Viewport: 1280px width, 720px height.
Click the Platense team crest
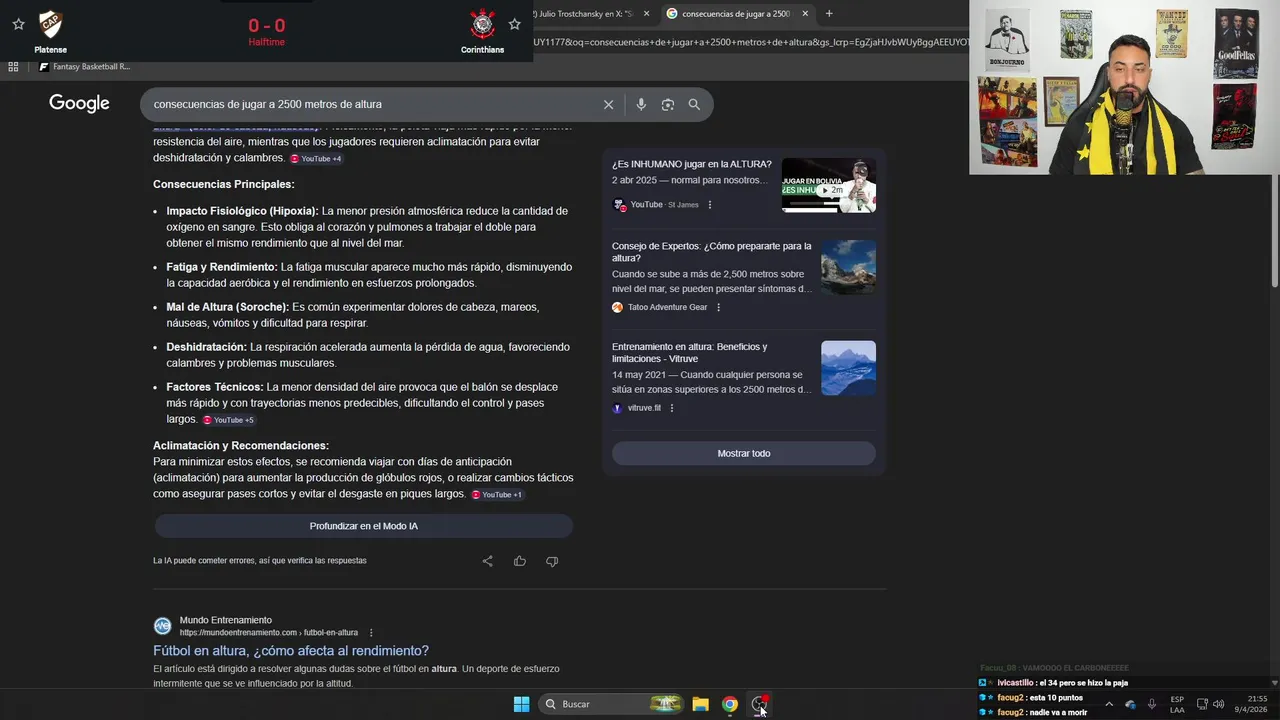click(50, 24)
